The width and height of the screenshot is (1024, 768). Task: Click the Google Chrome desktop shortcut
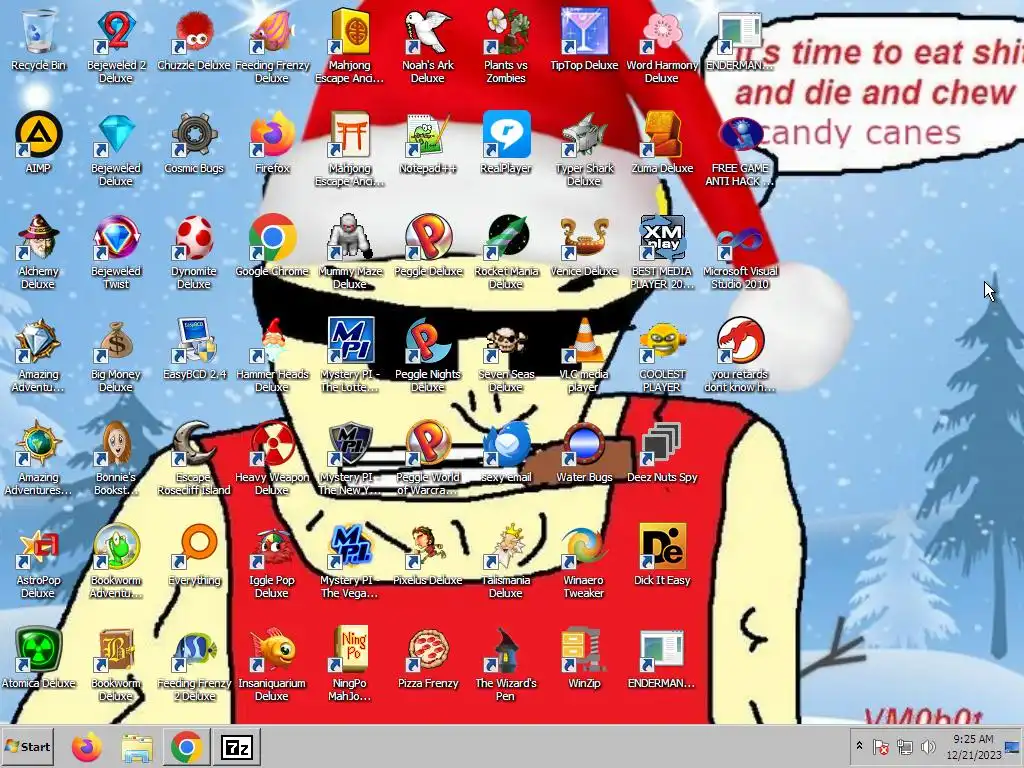272,247
